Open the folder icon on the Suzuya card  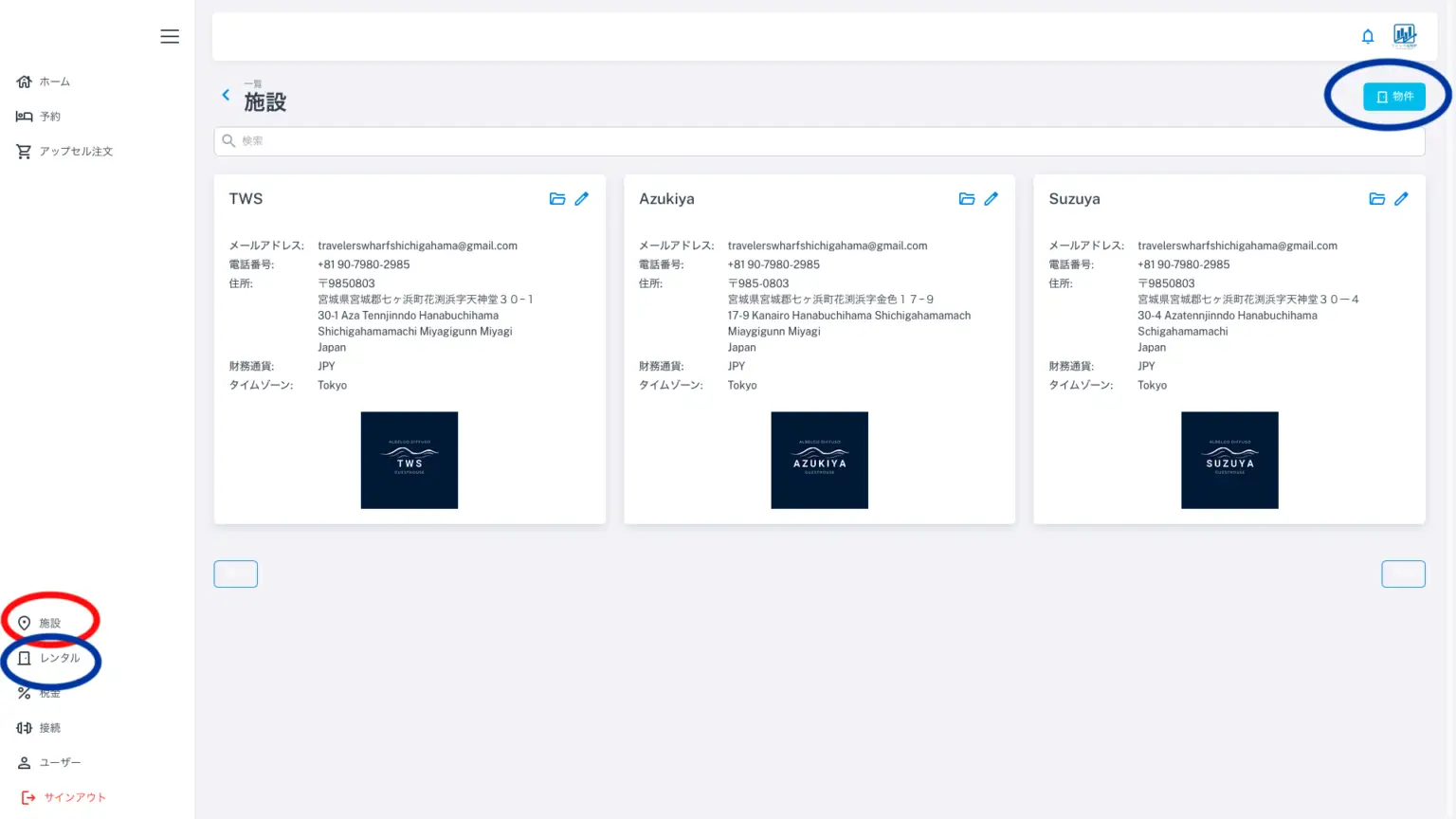(1377, 199)
